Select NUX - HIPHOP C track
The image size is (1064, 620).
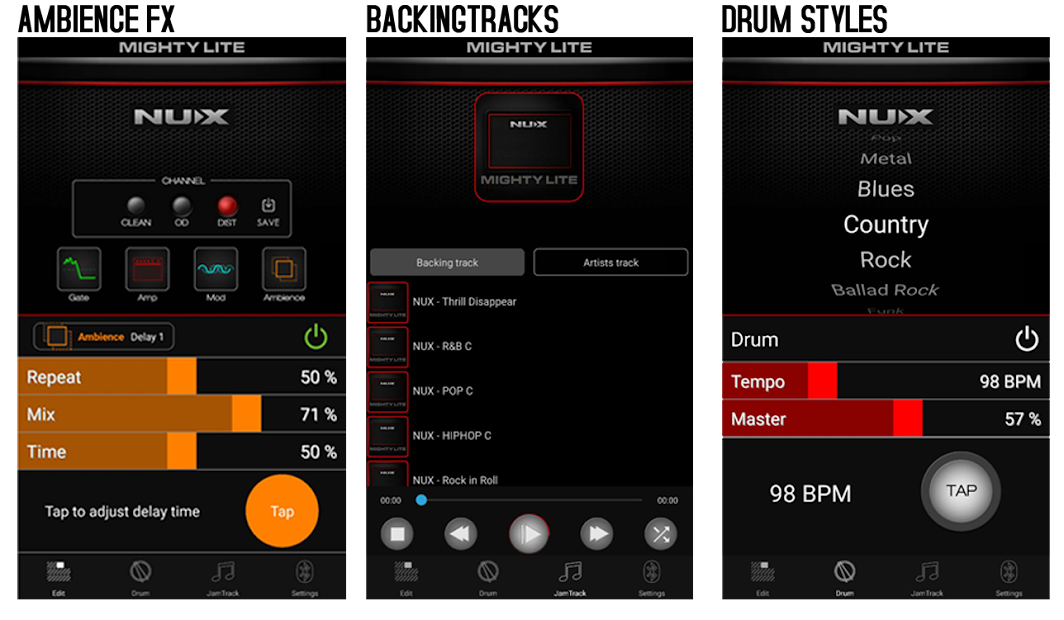click(x=529, y=435)
